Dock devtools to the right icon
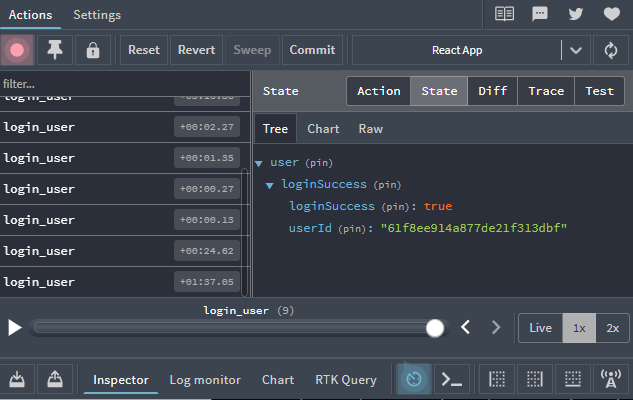This screenshot has height=400, width=633. tap(535, 379)
